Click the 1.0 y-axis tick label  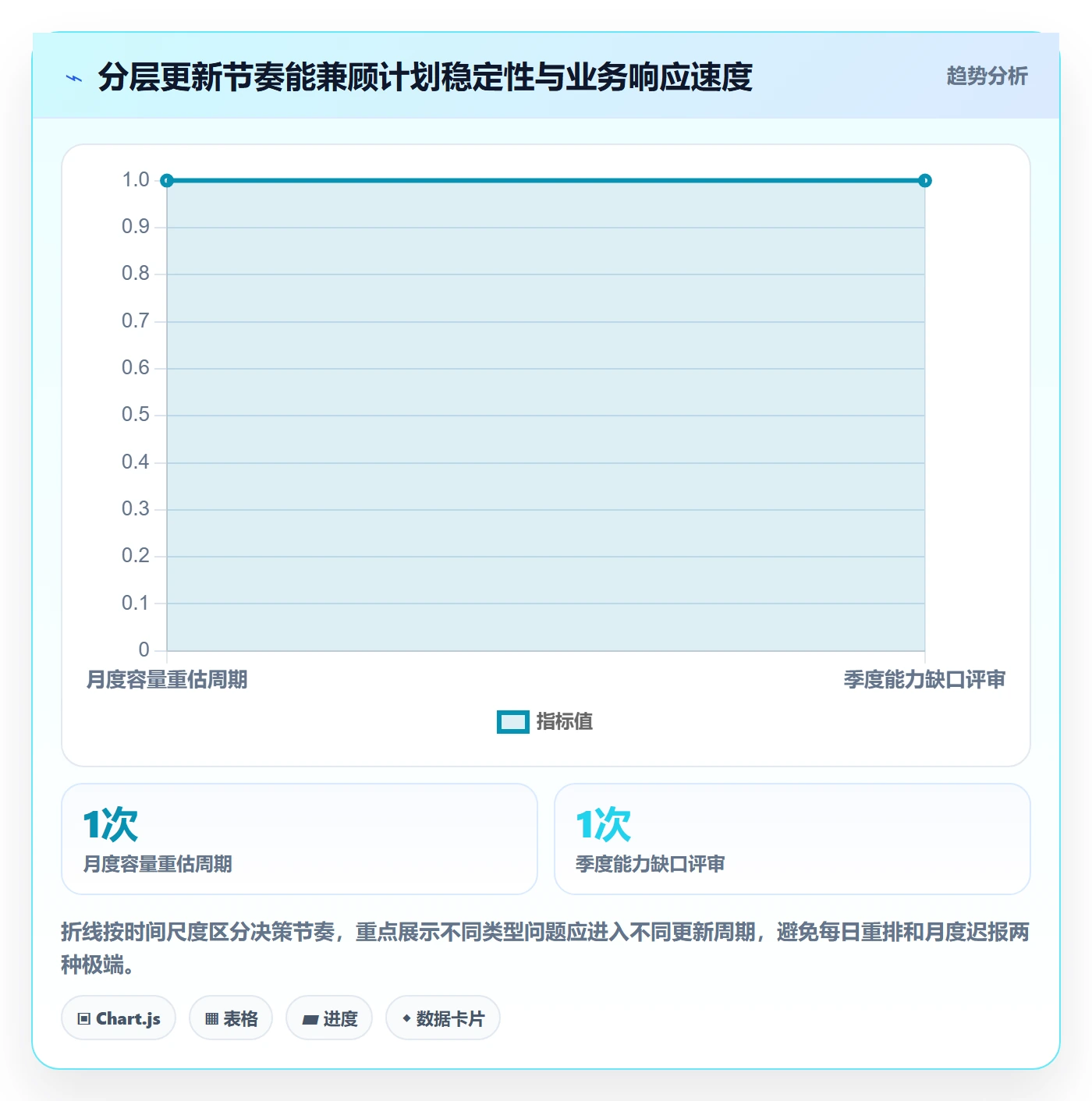(x=136, y=180)
